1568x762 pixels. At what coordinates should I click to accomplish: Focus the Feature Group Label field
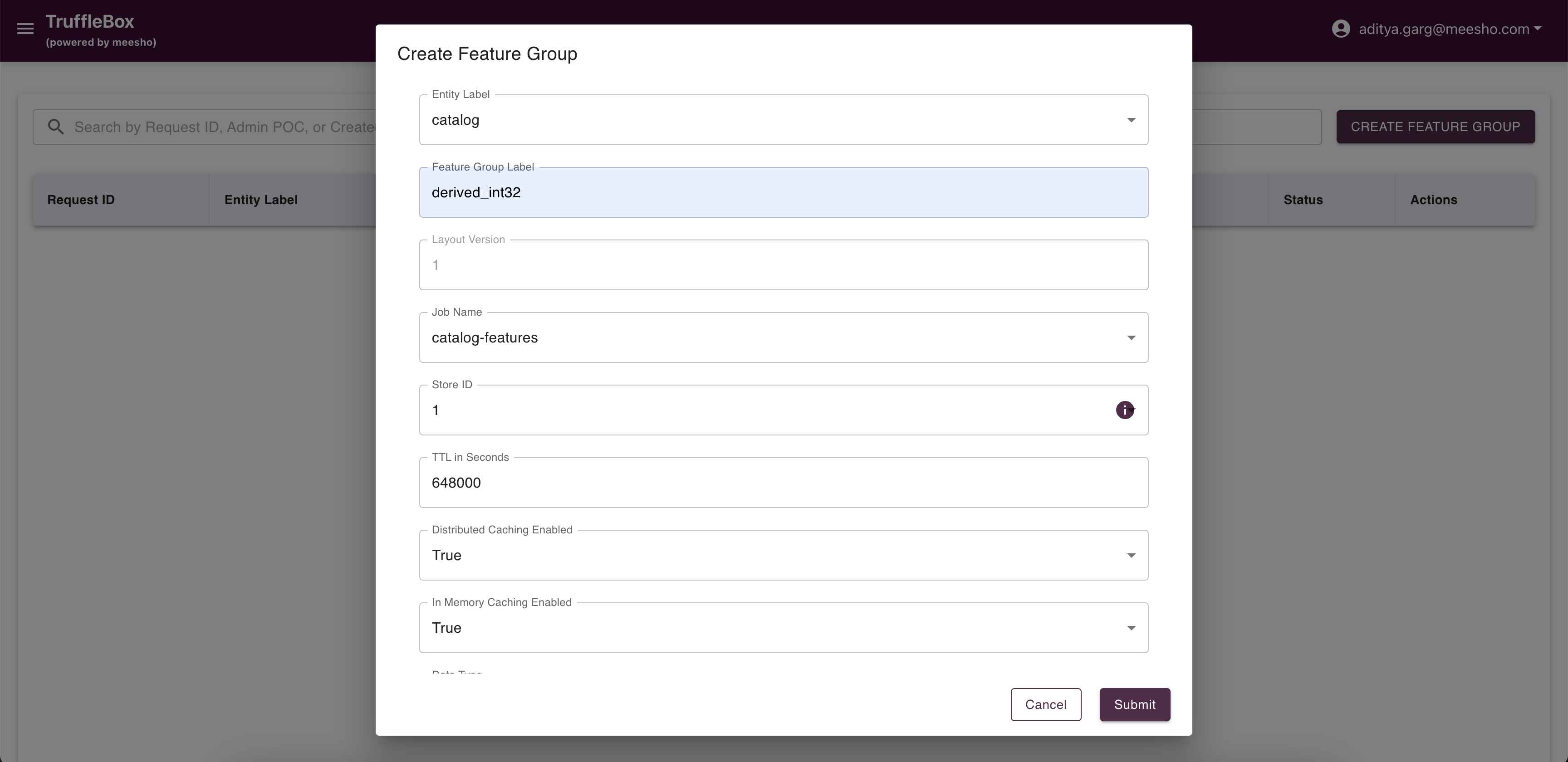pos(784,192)
